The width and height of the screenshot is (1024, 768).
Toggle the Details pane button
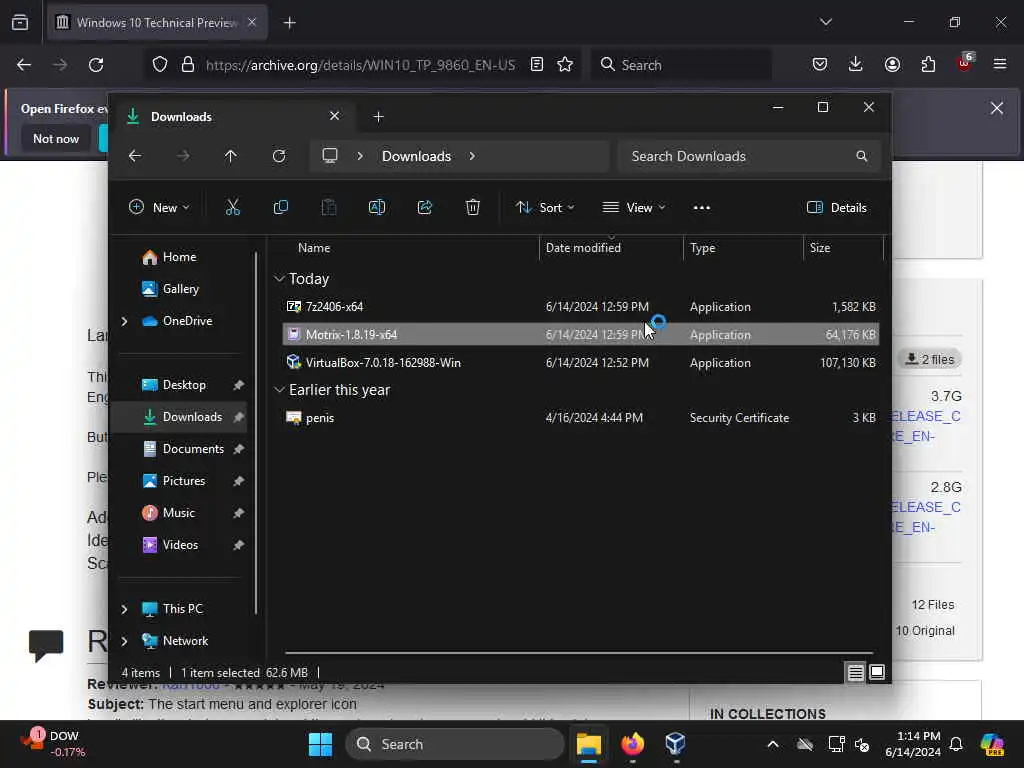pyautogui.click(x=837, y=208)
